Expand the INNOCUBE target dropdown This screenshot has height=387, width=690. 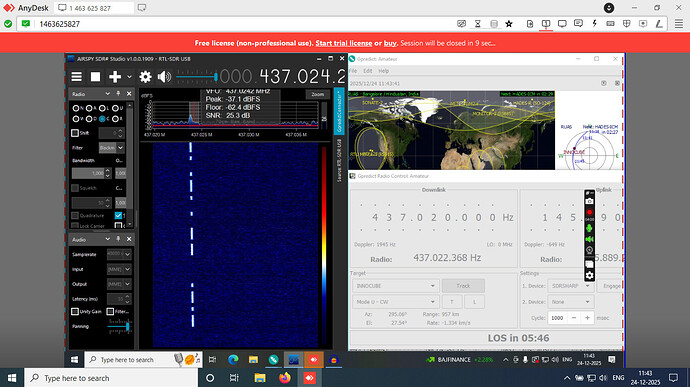395,286
